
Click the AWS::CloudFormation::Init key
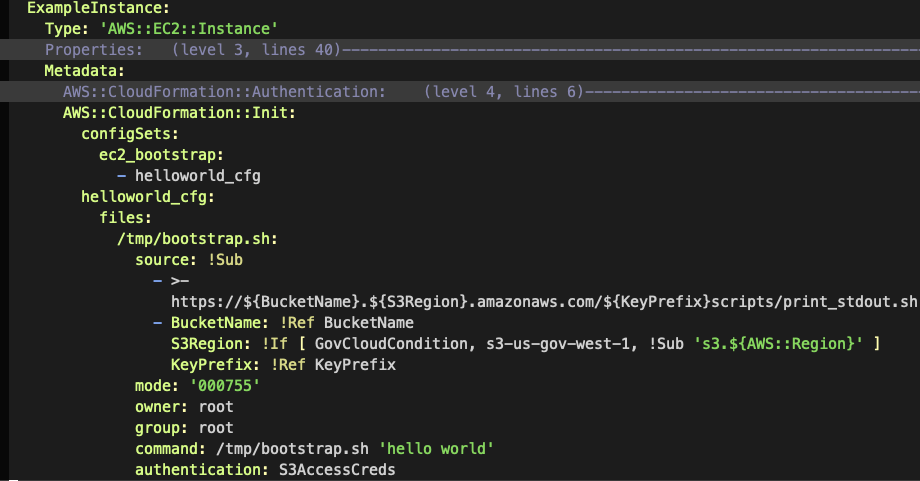coord(180,113)
